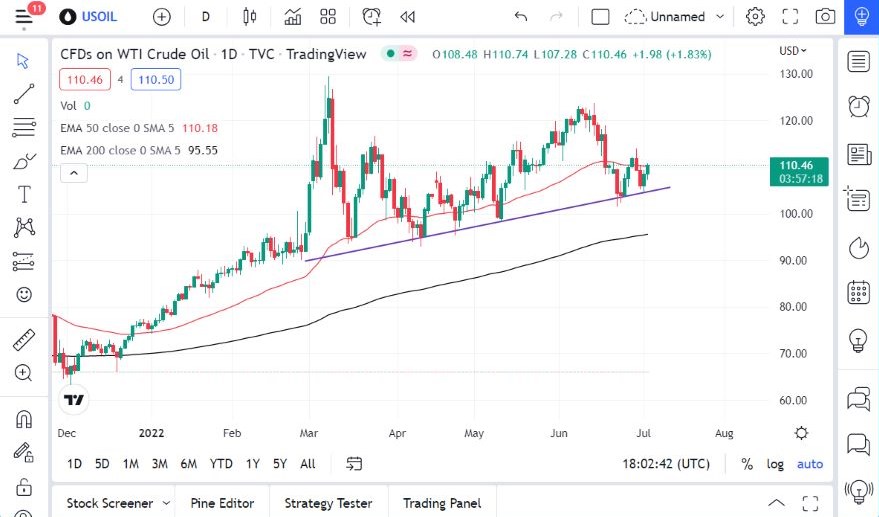
Task: Open the USD currency dropdown
Action: click(792, 50)
